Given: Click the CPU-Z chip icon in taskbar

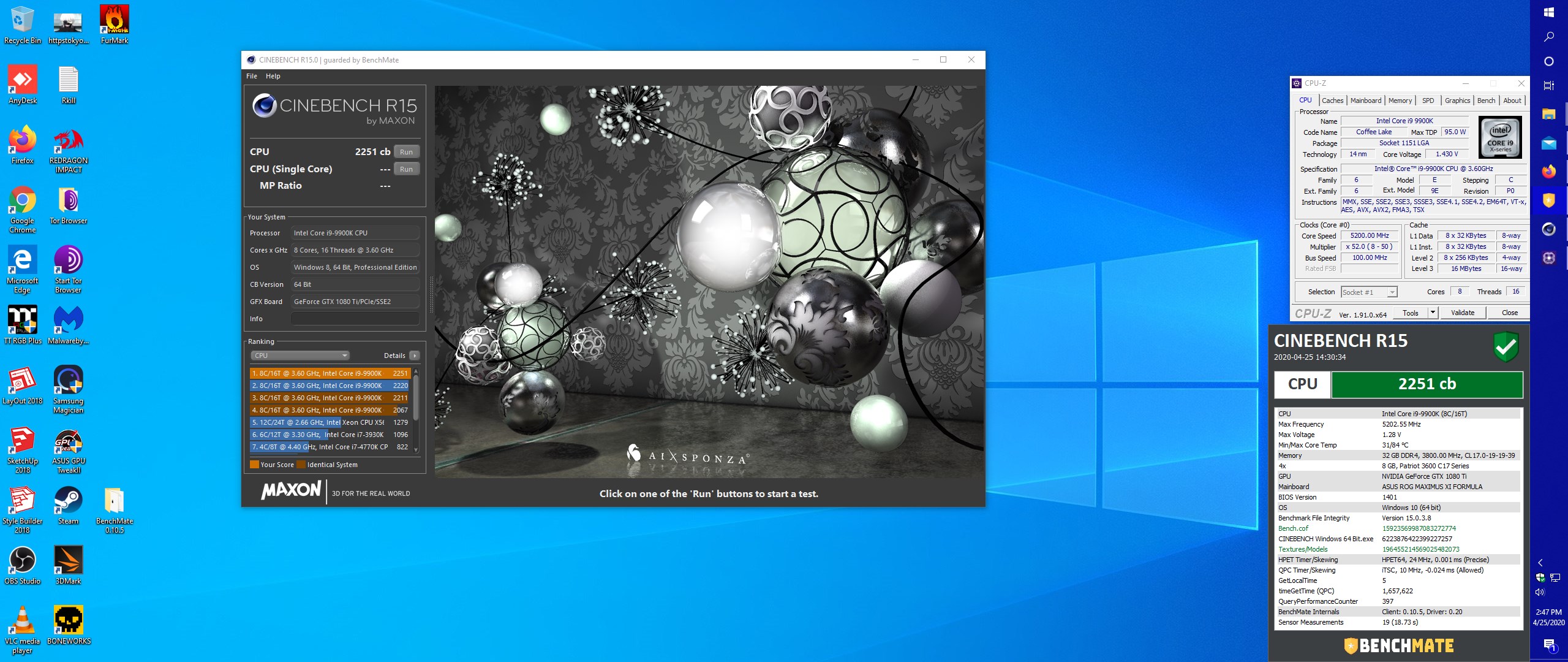Looking at the screenshot, I should click(x=1548, y=258).
